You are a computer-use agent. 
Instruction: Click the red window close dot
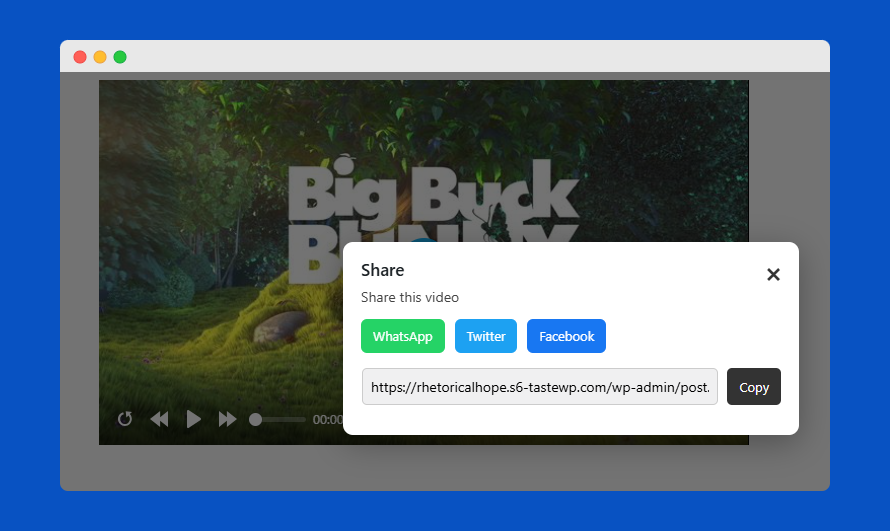tap(80, 57)
